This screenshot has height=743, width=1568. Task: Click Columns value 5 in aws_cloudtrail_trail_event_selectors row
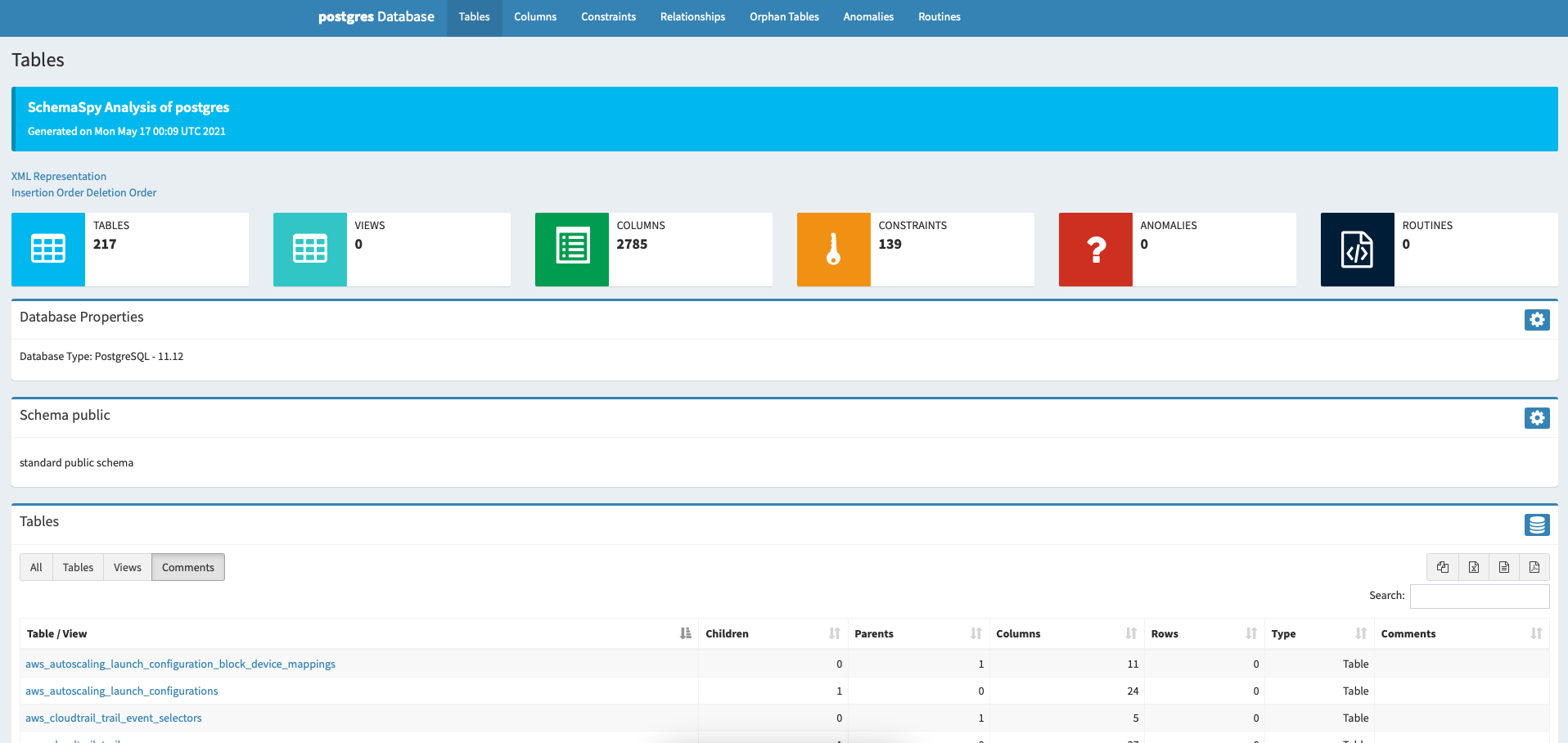[x=1136, y=718]
